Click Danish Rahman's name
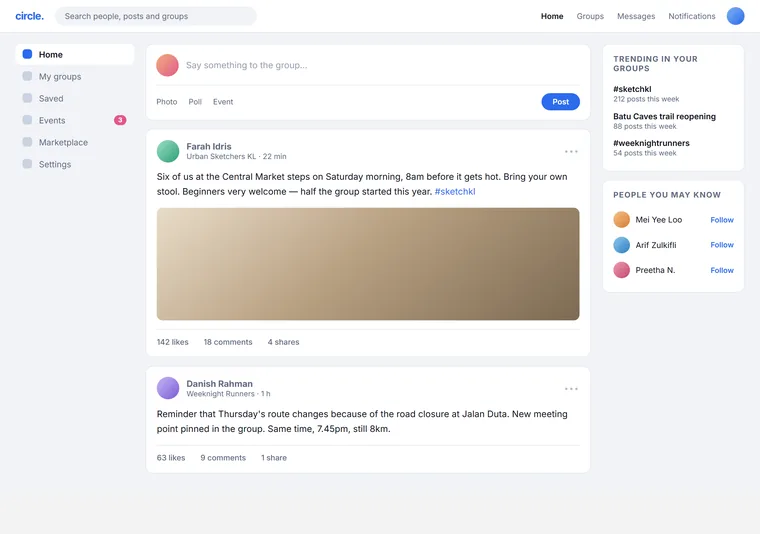The height and width of the screenshot is (534, 760). pyautogui.click(x=220, y=383)
